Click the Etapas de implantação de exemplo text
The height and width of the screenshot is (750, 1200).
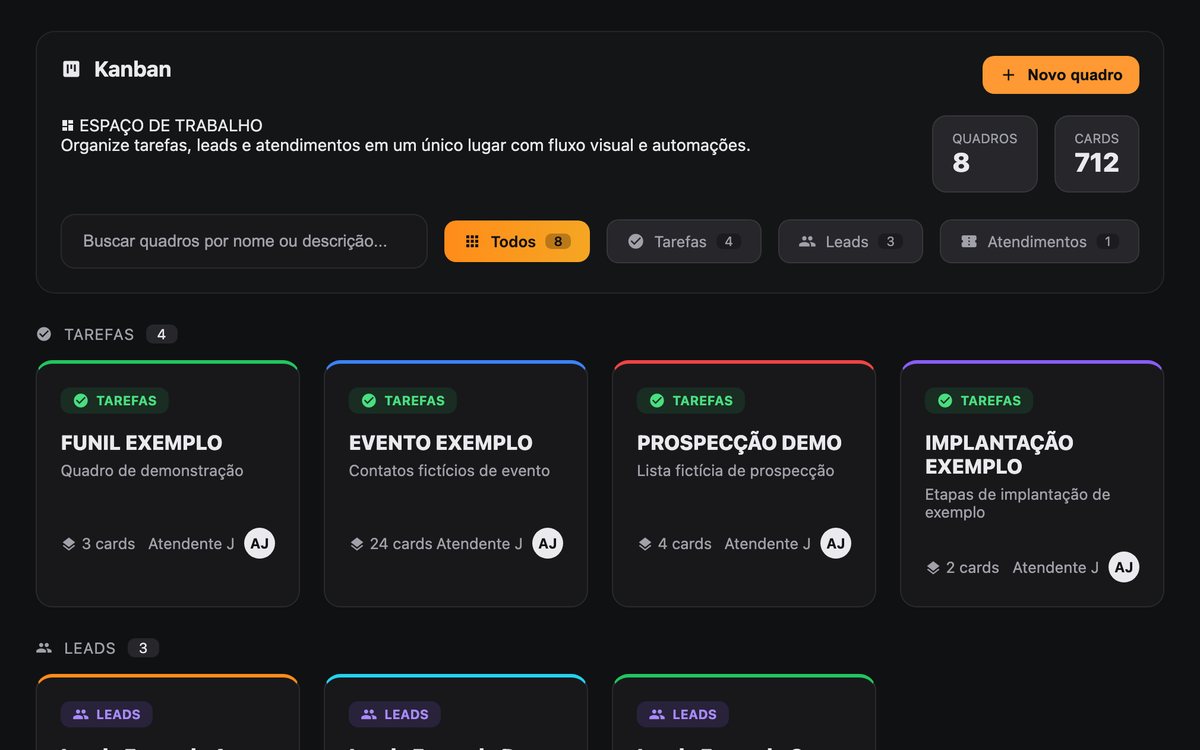1018,503
